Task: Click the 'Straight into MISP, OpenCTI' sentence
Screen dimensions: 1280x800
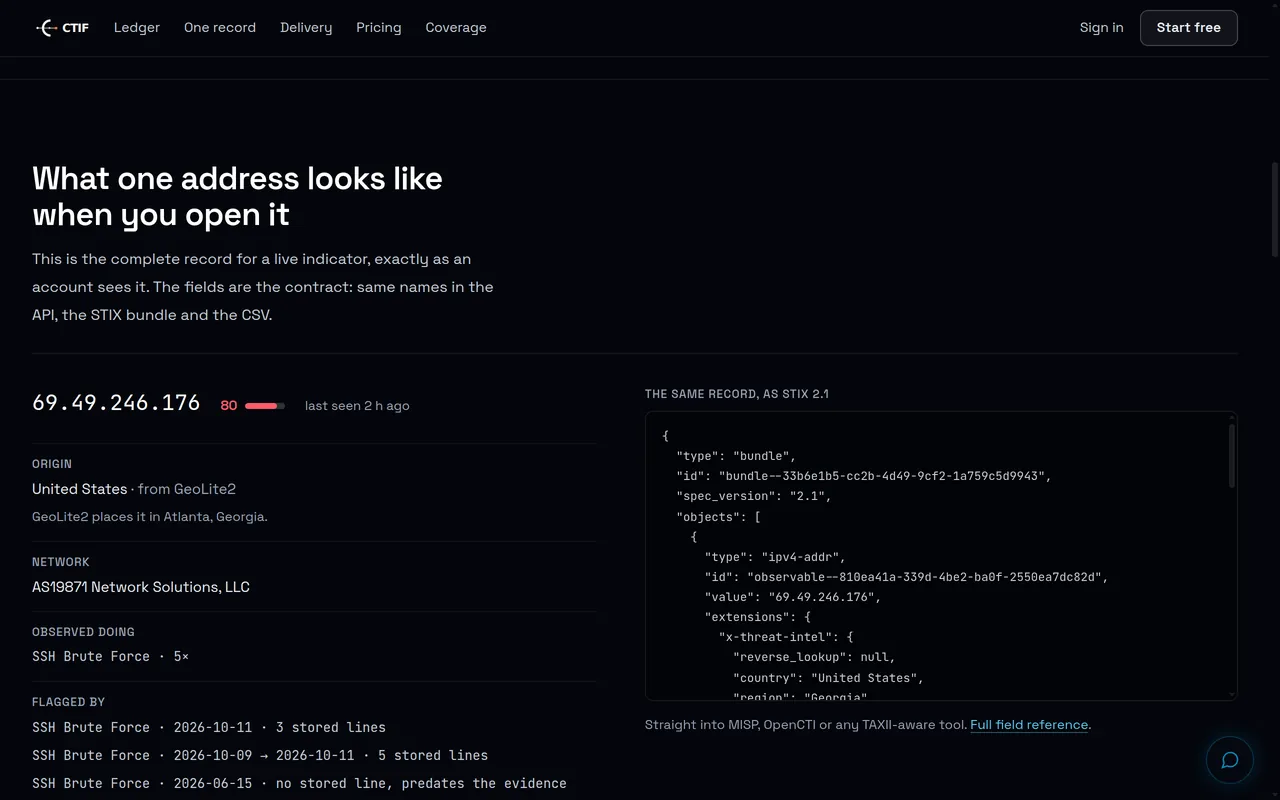Action: 806,725
